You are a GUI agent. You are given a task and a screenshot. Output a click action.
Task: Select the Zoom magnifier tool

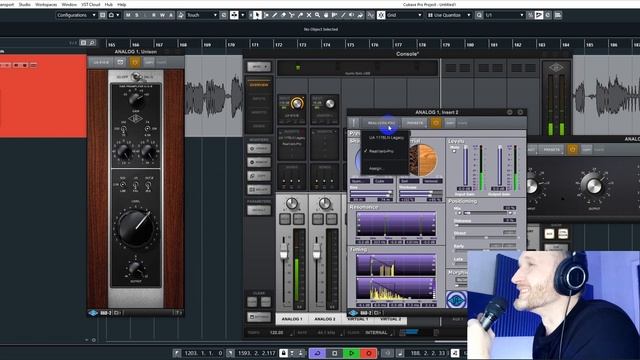tap(318, 15)
